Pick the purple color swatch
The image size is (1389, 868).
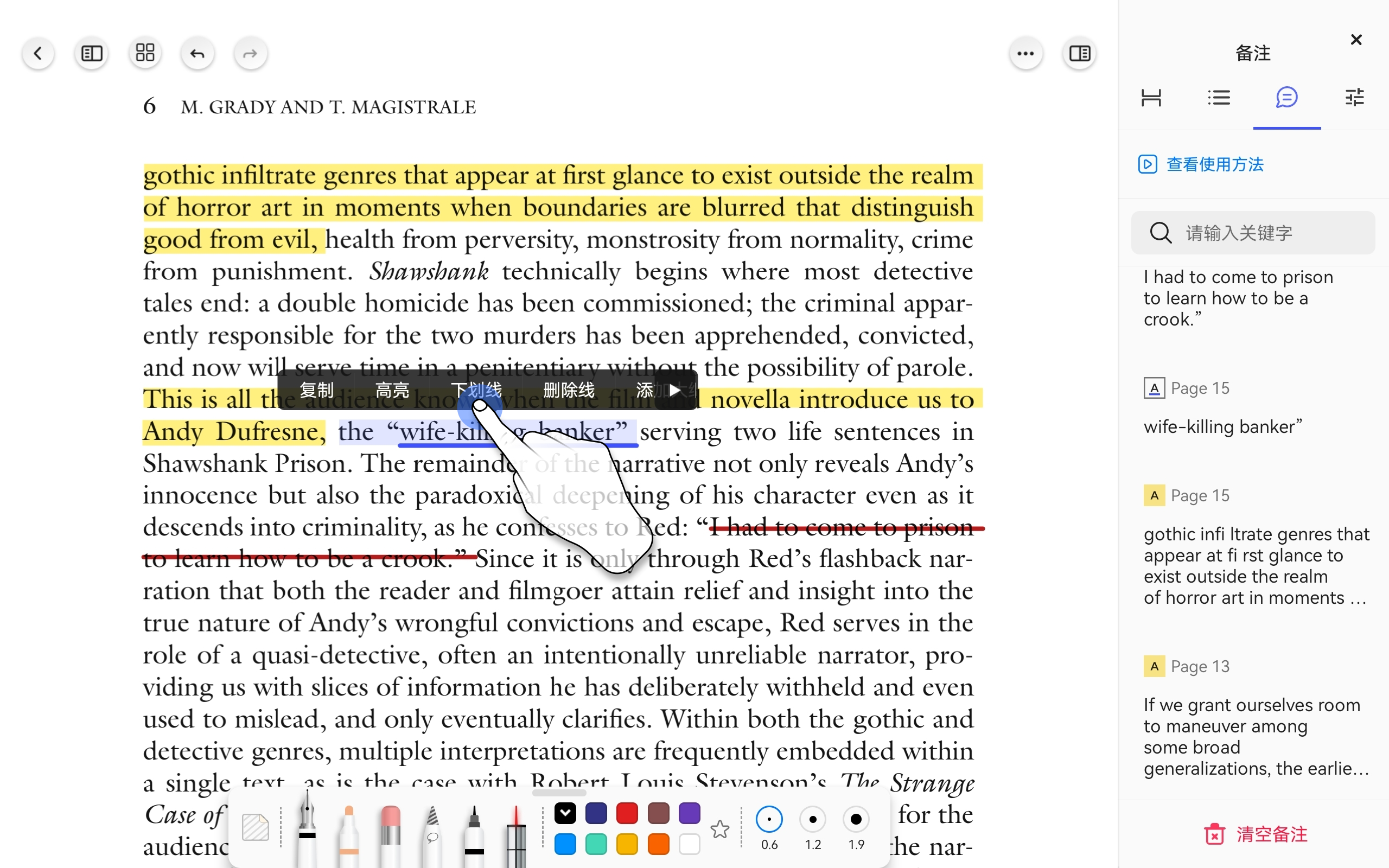coord(689,813)
